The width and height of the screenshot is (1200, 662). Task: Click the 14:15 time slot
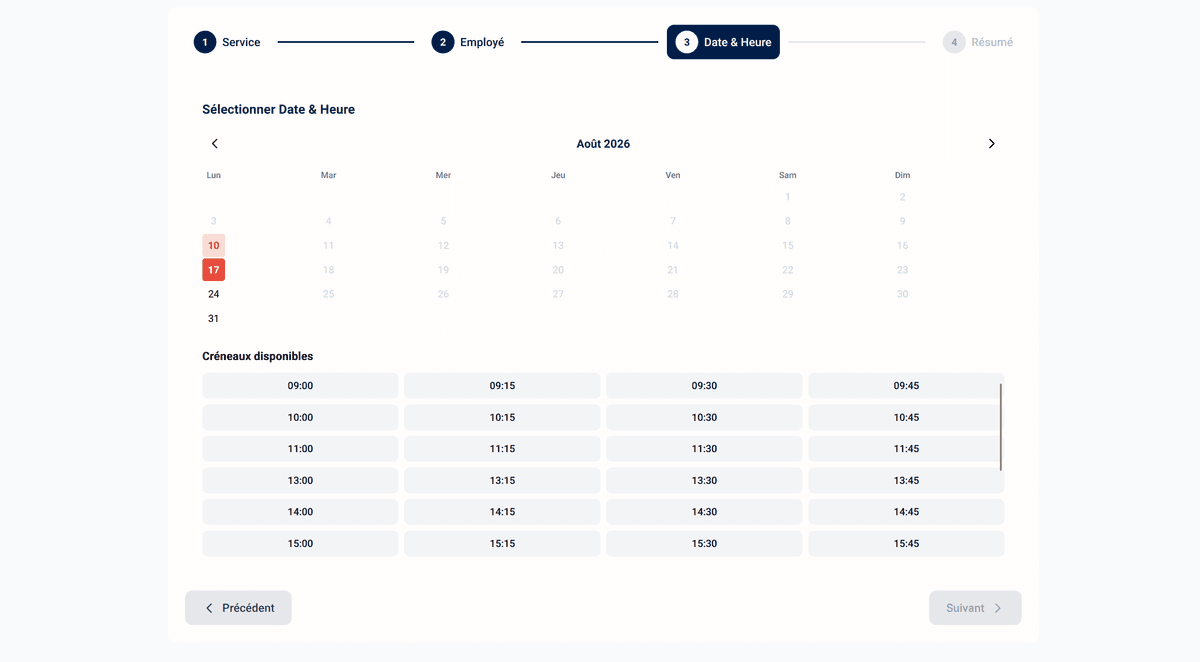point(502,512)
